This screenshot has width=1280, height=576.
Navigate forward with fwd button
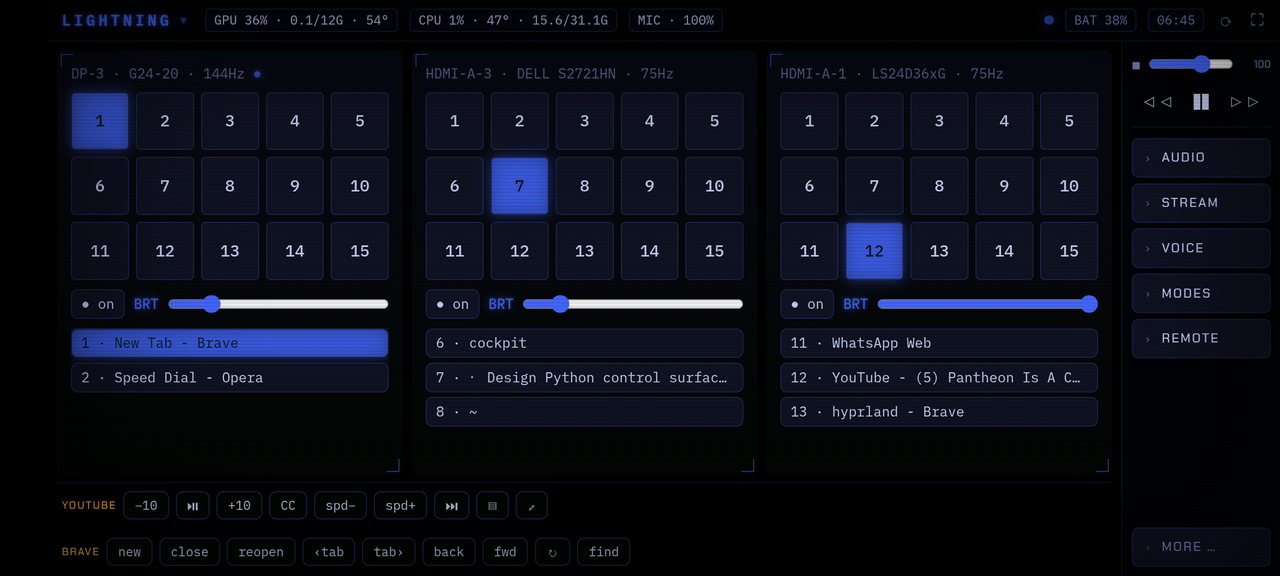(x=505, y=552)
